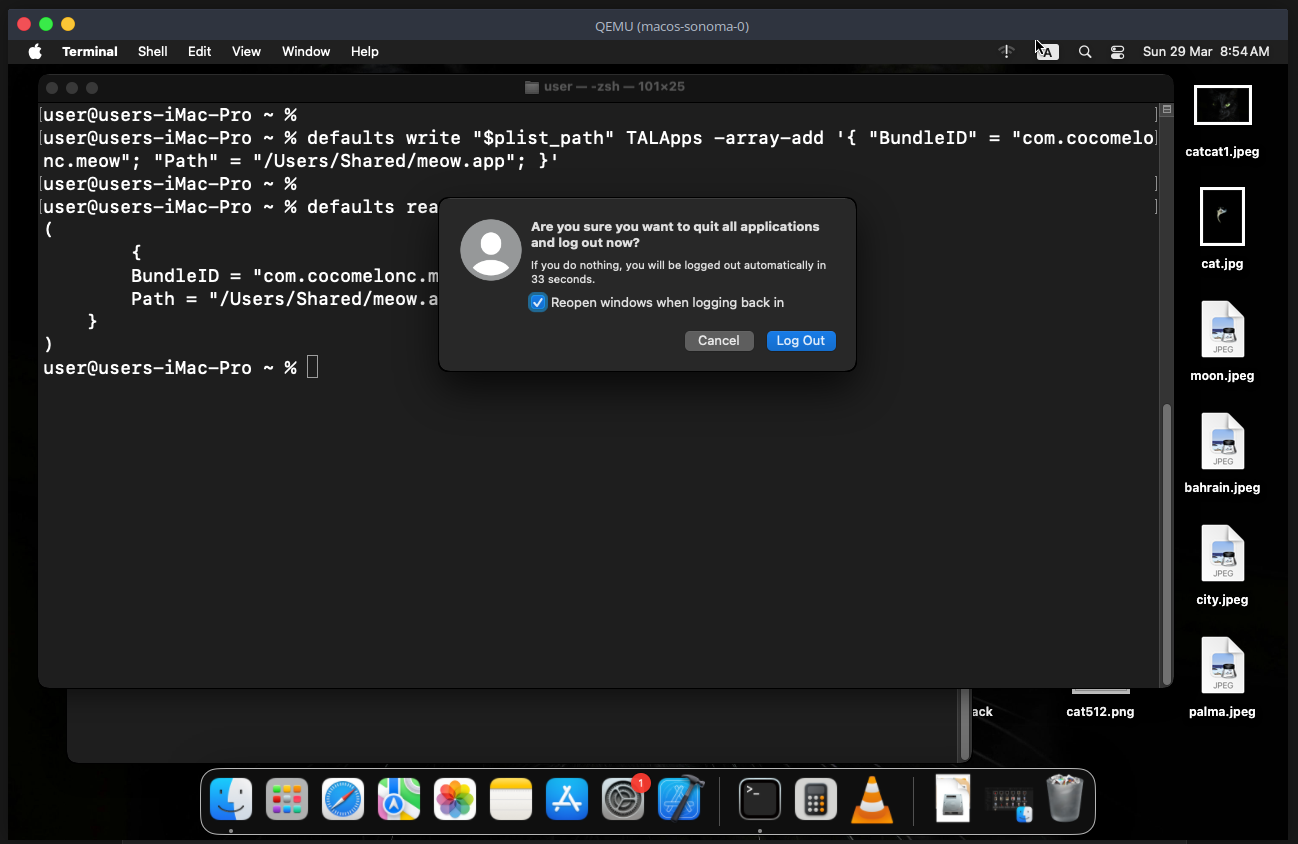Open Control Center from menu bar
1298x844 pixels.
click(x=1117, y=52)
